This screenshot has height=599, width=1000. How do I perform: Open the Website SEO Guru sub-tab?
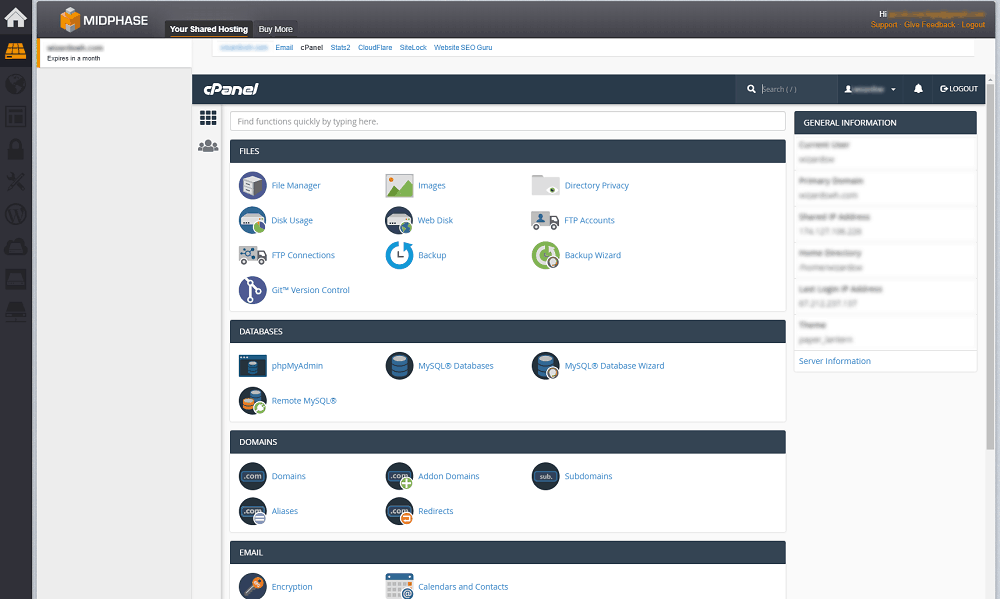(463, 48)
